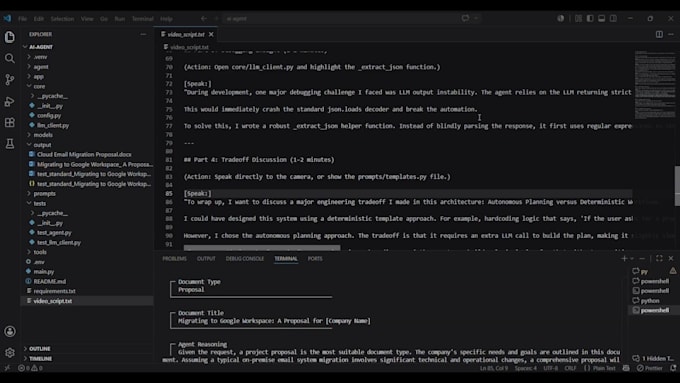Click the Prettier status bar item

(x=650, y=368)
